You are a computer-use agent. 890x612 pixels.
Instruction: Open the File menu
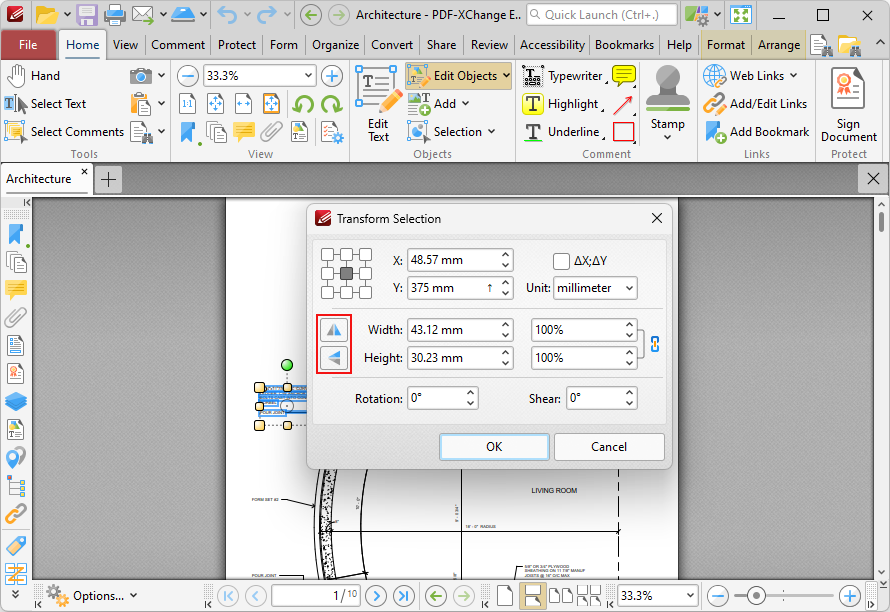click(x=28, y=45)
